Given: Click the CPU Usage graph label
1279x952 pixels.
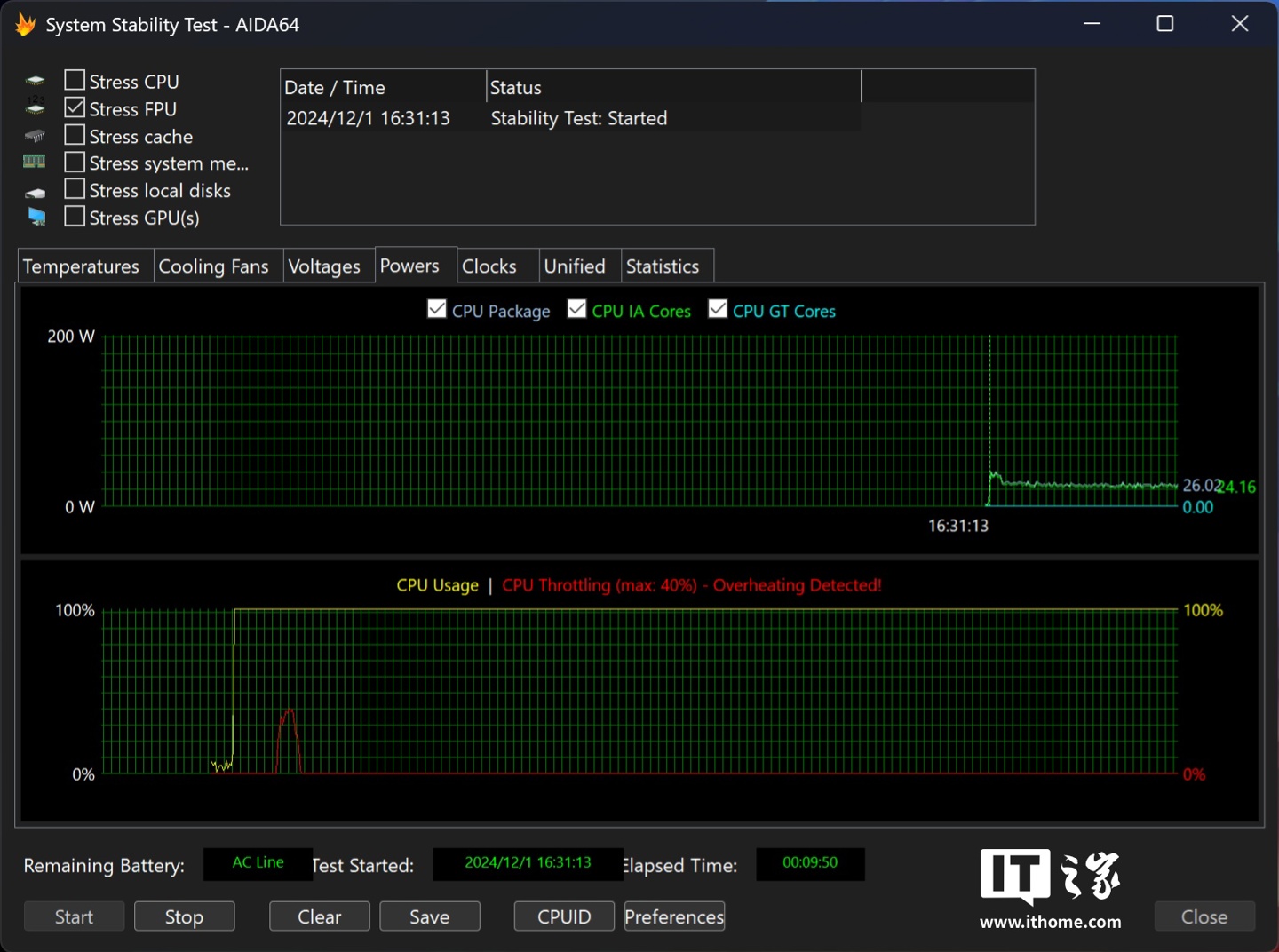Looking at the screenshot, I should [x=437, y=585].
